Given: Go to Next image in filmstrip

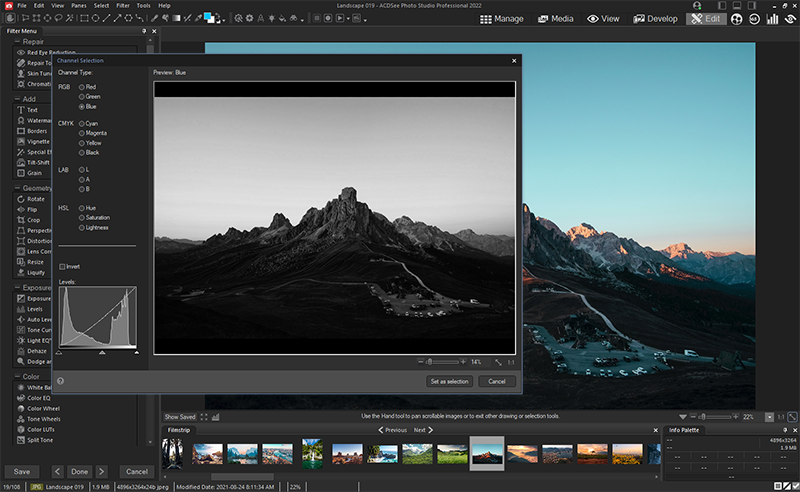Looking at the screenshot, I should point(423,430).
